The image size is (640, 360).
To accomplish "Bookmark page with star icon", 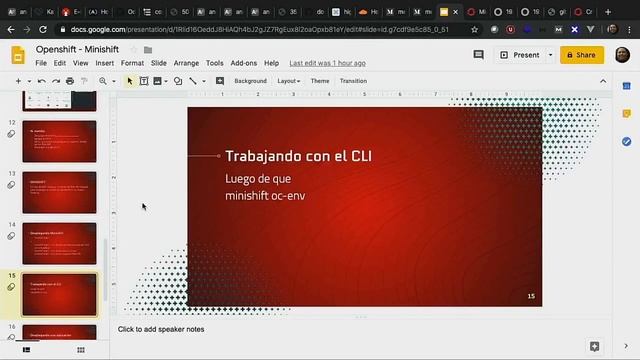I will [474, 29].
